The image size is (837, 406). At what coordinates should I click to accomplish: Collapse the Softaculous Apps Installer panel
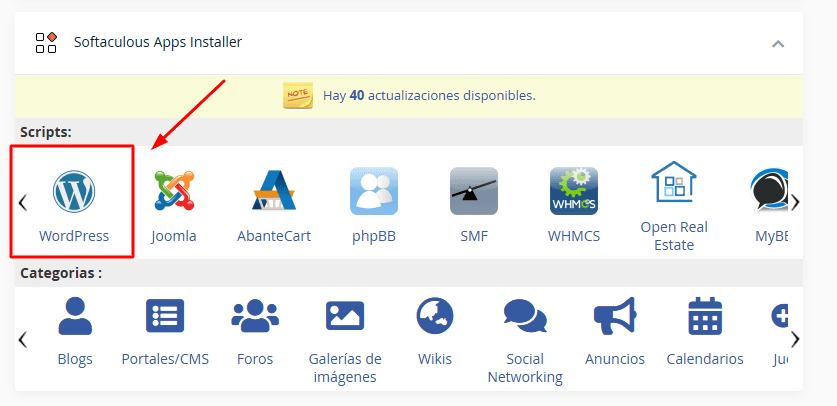tap(778, 43)
